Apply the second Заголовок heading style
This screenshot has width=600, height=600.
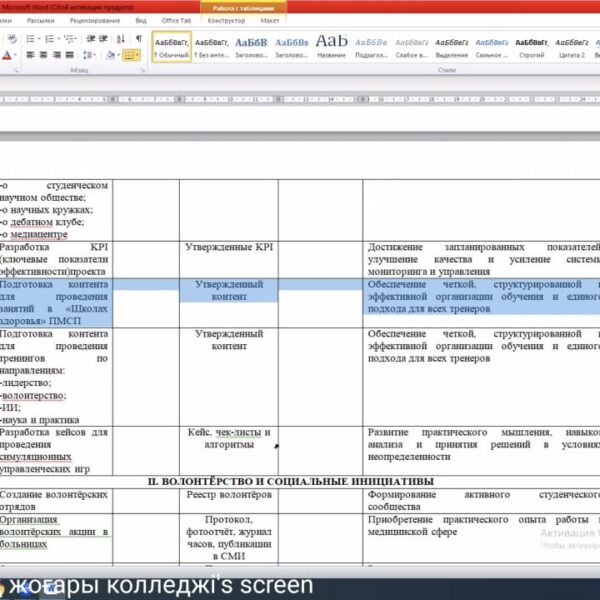tap(291, 47)
